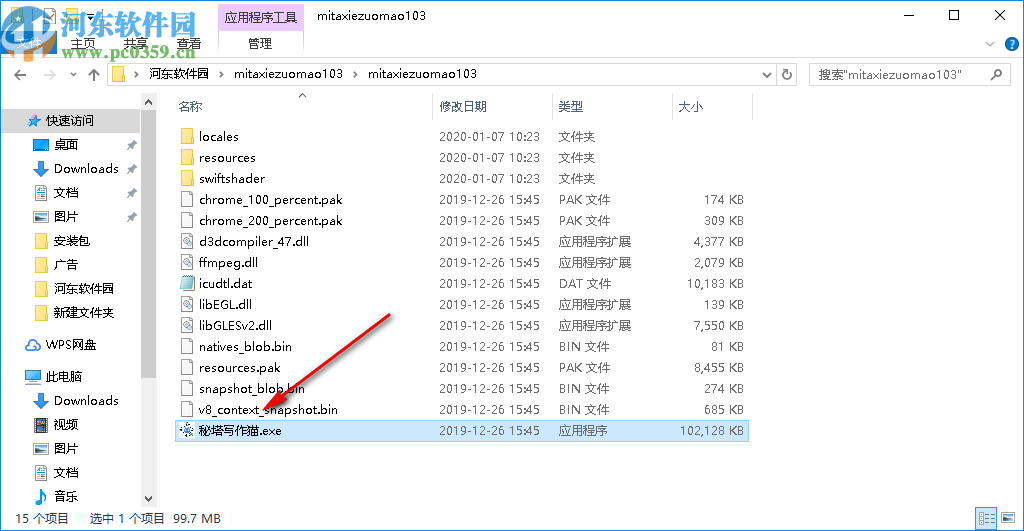
Task: Open the 主页 ribbon tab
Action: (x=83, y=44)
